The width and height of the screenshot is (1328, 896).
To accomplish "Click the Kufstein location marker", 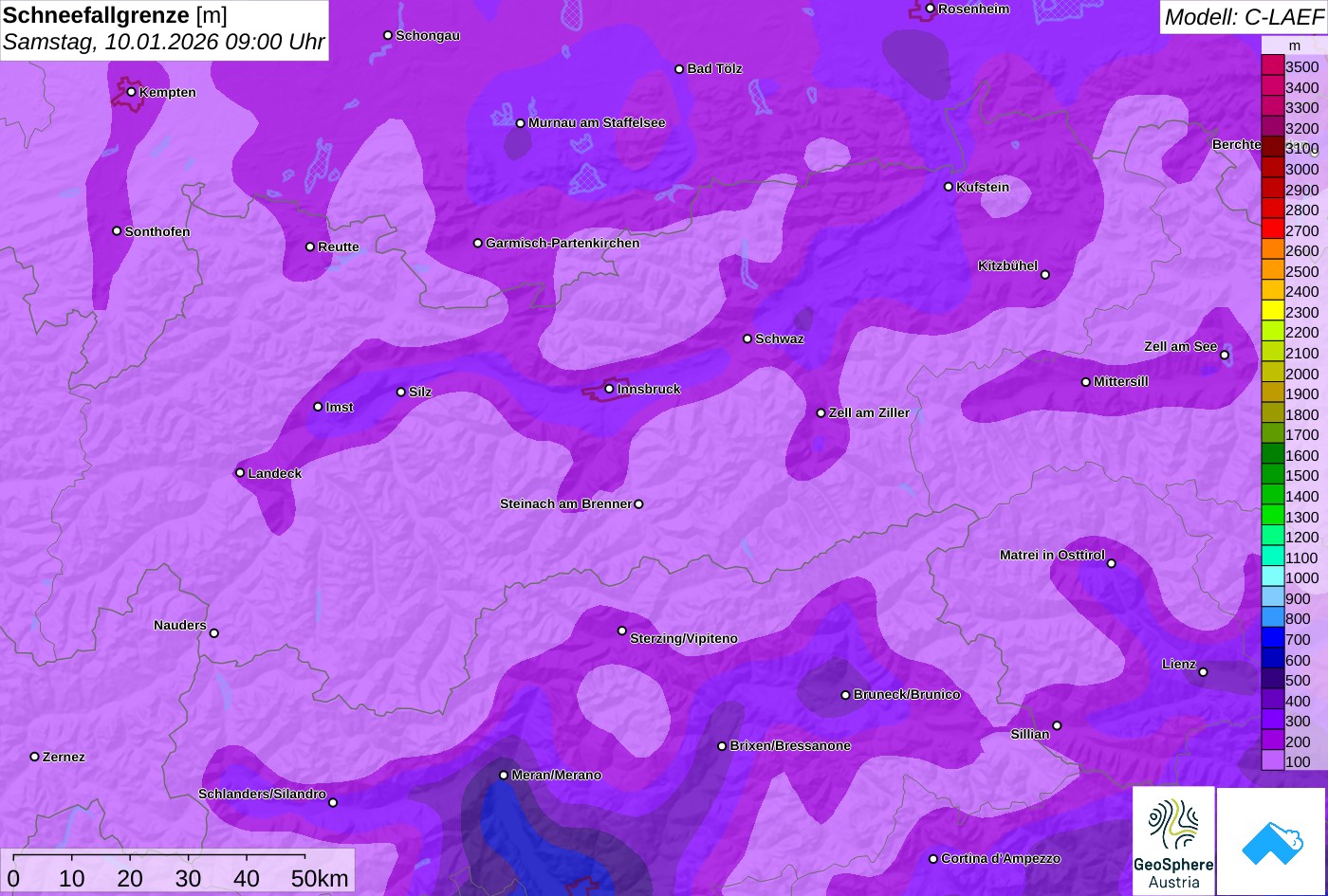I will [x=949, y=187].
